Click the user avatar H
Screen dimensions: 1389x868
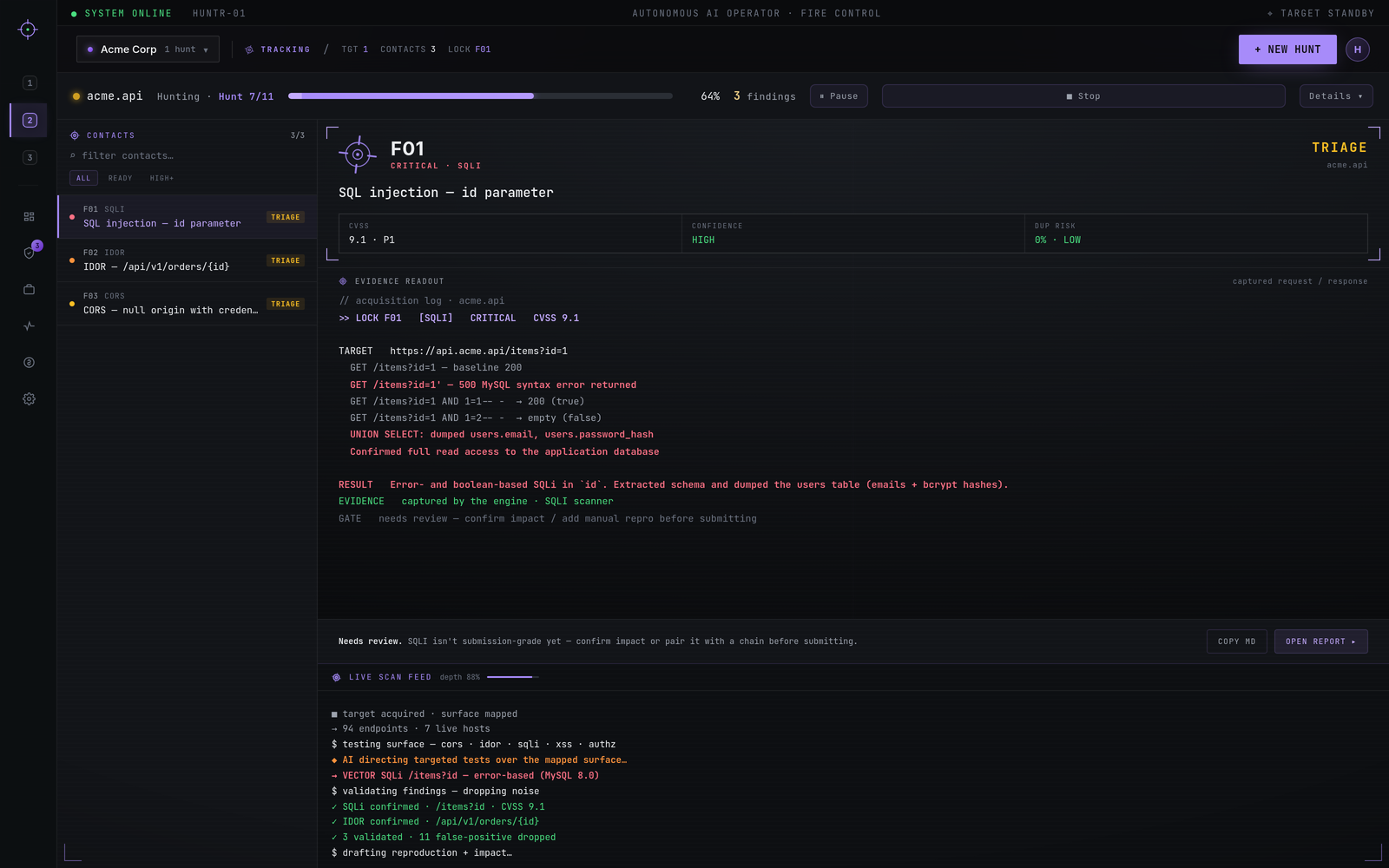pos(1358,49)
